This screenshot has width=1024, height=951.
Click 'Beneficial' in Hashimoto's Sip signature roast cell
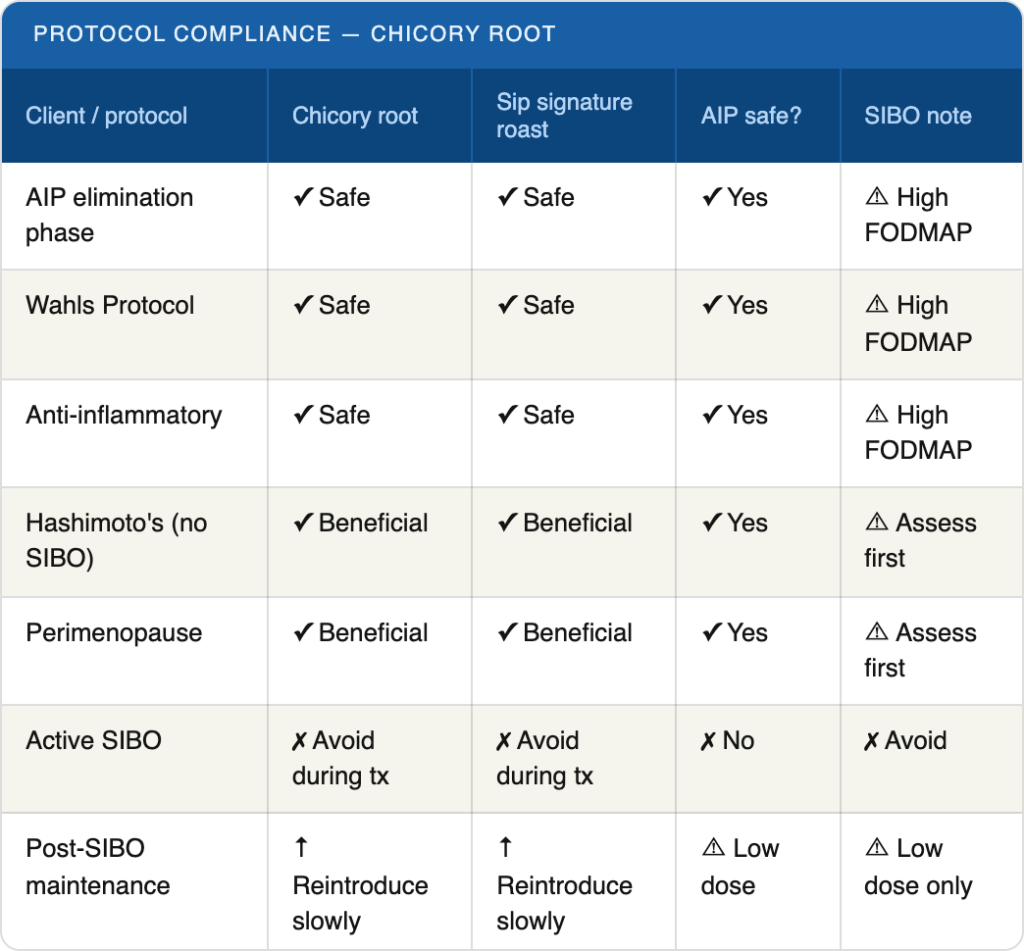click(x=577, y=523)
